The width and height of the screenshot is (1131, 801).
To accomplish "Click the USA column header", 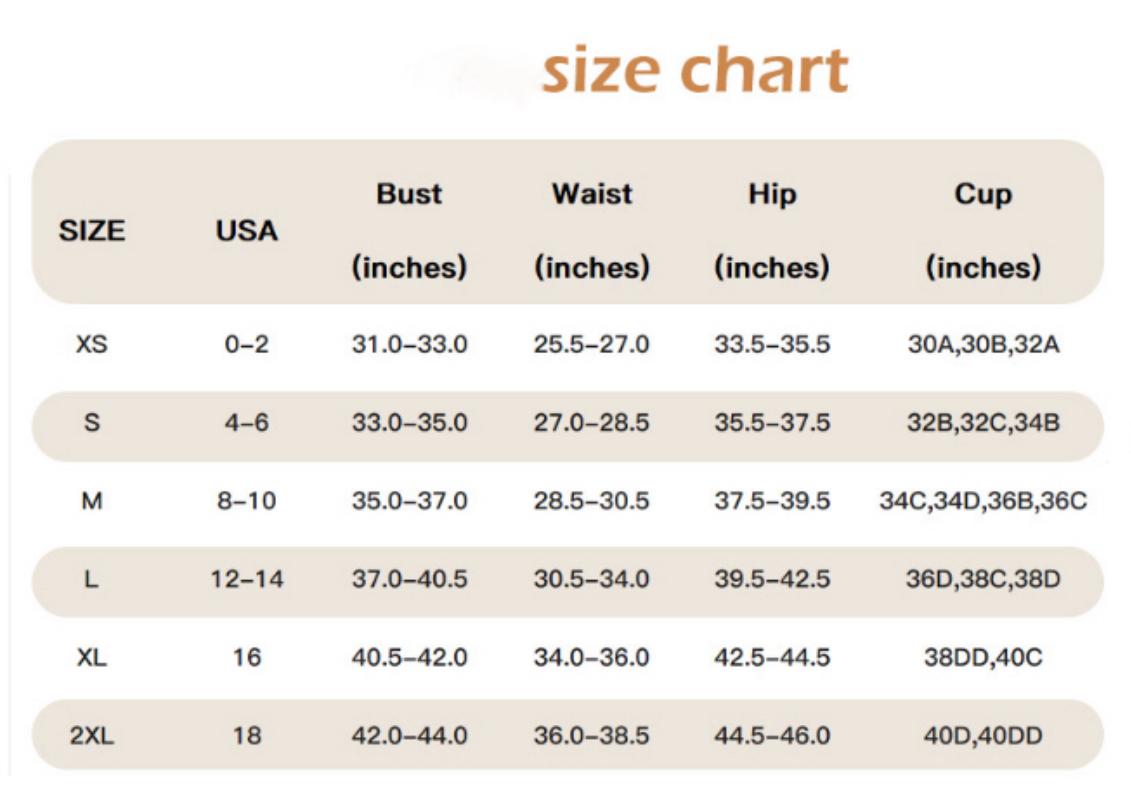I will tap(247, 231).
